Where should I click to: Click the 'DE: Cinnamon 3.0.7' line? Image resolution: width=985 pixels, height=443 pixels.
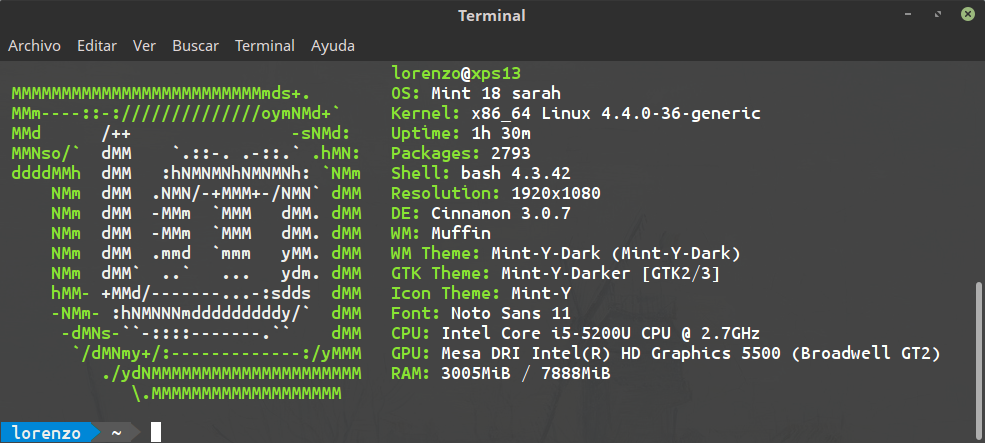(481, 214)
